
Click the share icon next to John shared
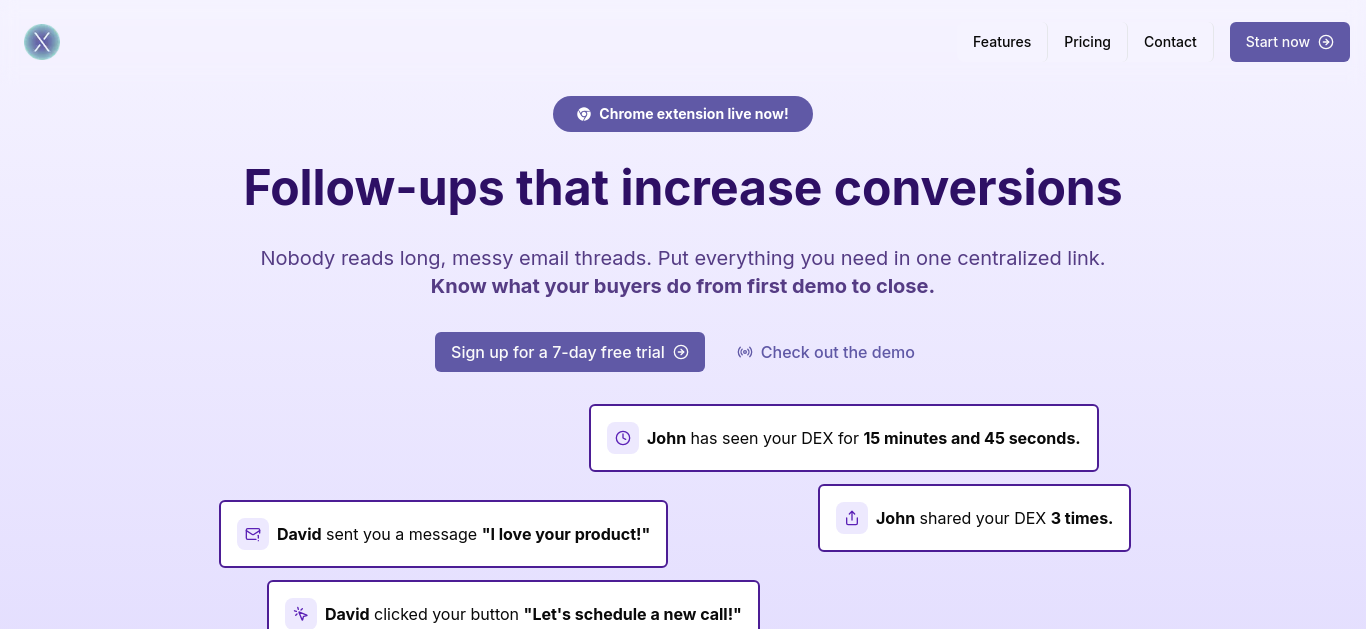coord(852,518)
